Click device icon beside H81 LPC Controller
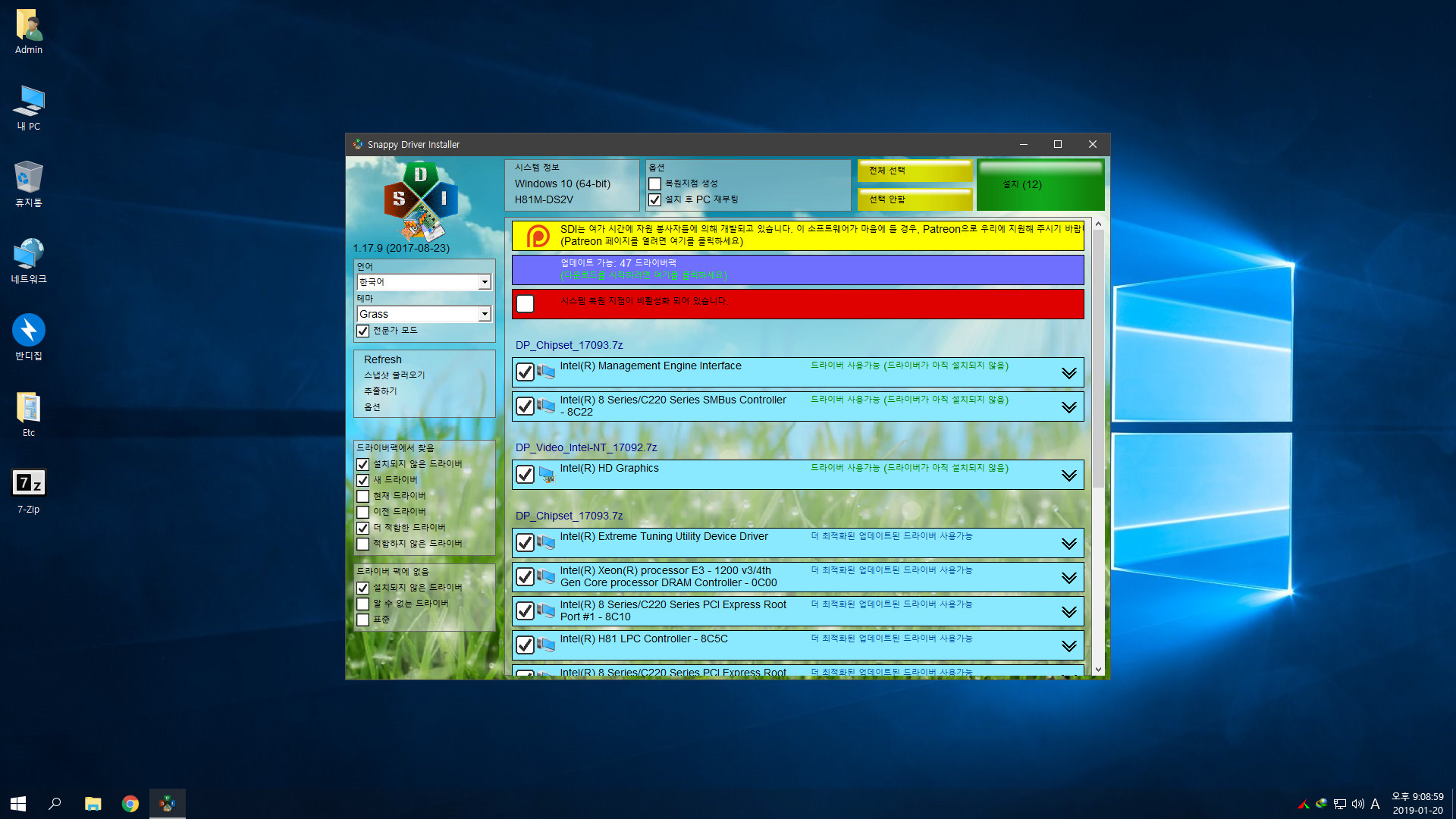This screenshot has width=1456, height=819. [546, 645]
